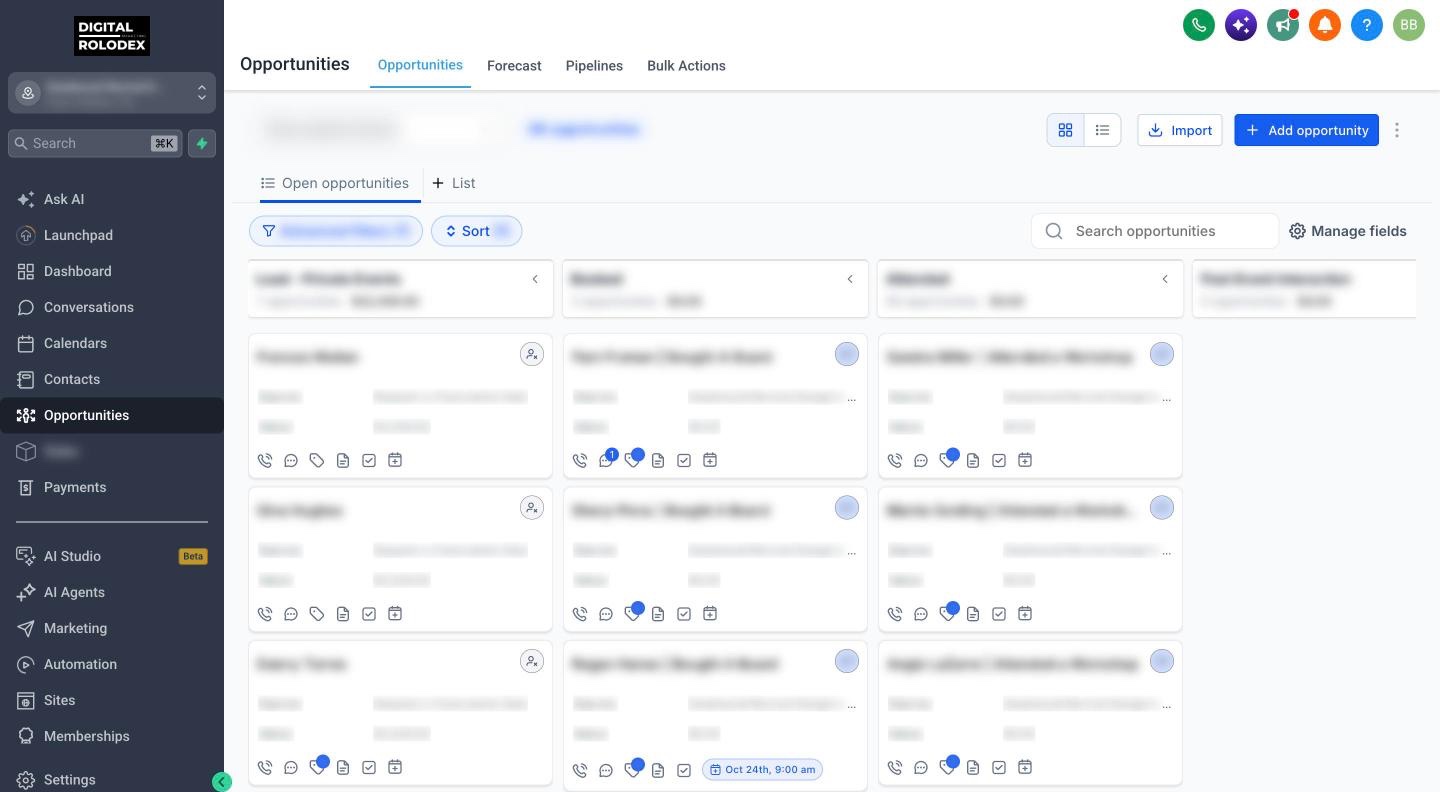
Task: Open Sites from sidebar
Action: tap(112, 700)
